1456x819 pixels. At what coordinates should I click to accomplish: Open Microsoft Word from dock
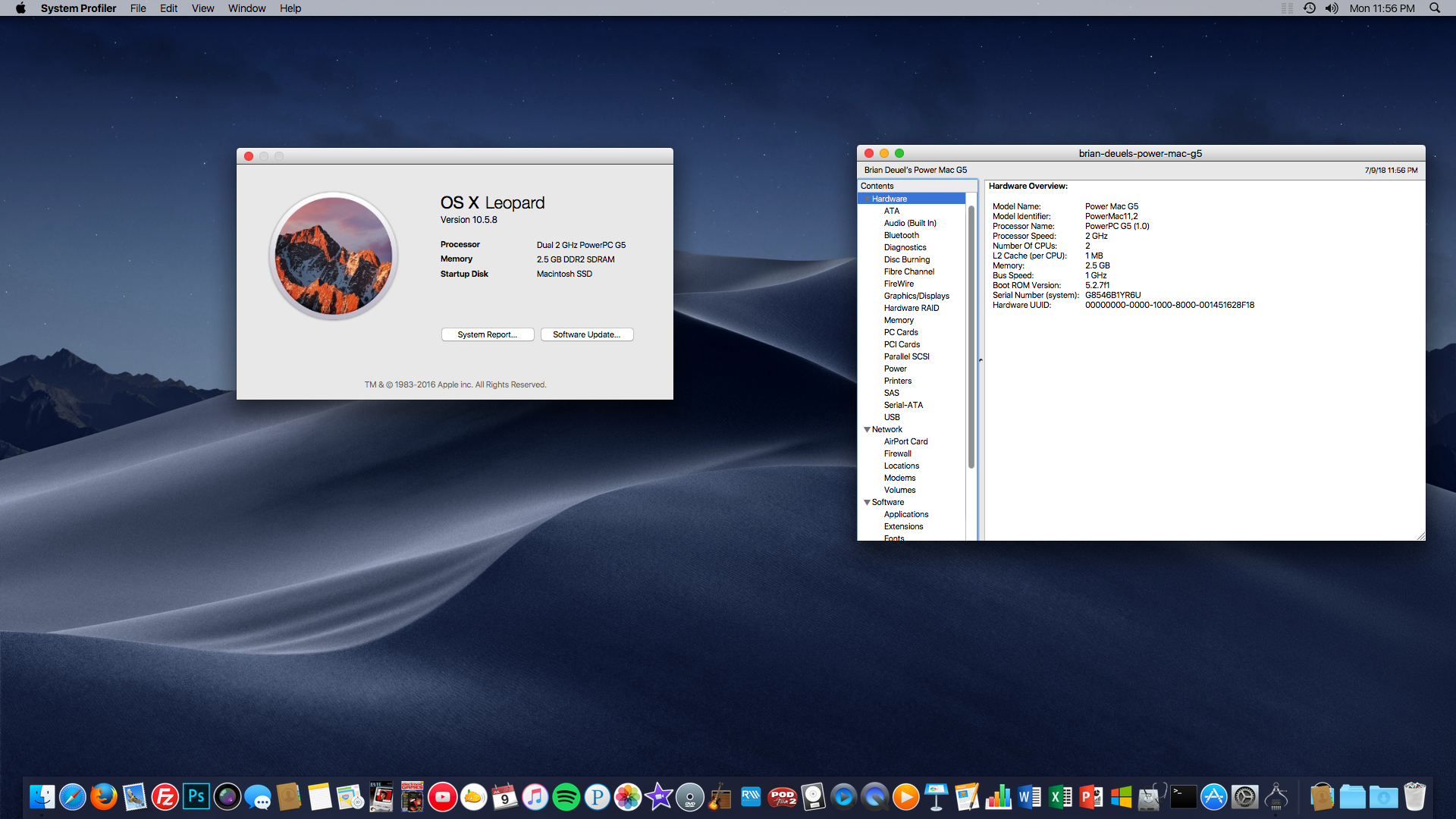coord(1029,797)
